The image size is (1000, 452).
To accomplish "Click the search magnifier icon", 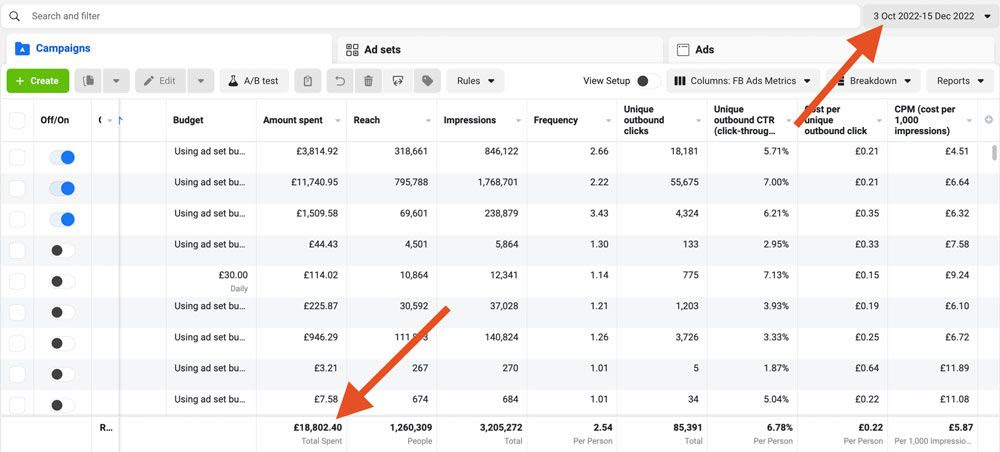I will point(15,16).
